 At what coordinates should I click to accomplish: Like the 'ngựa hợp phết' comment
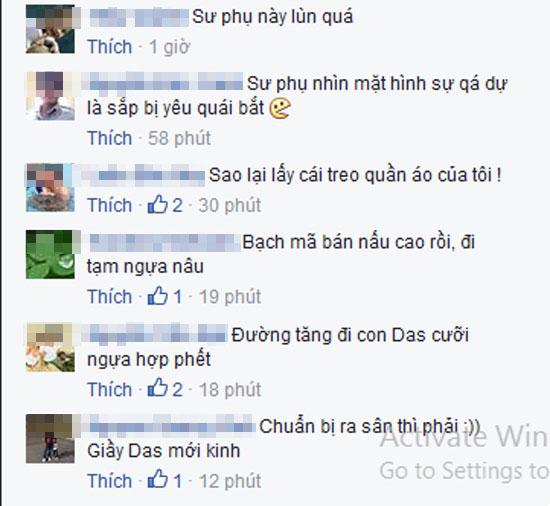pos(109,390)
